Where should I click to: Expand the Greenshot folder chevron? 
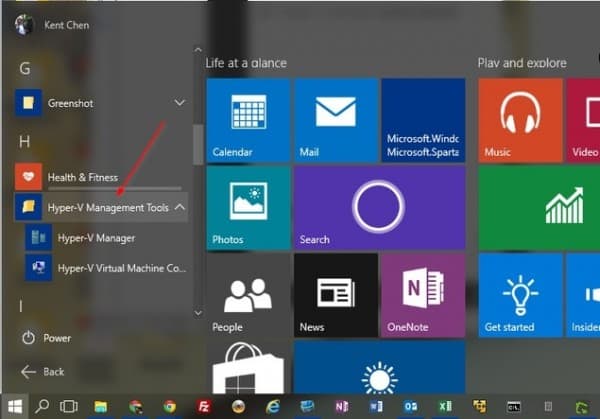coord(179,103)
